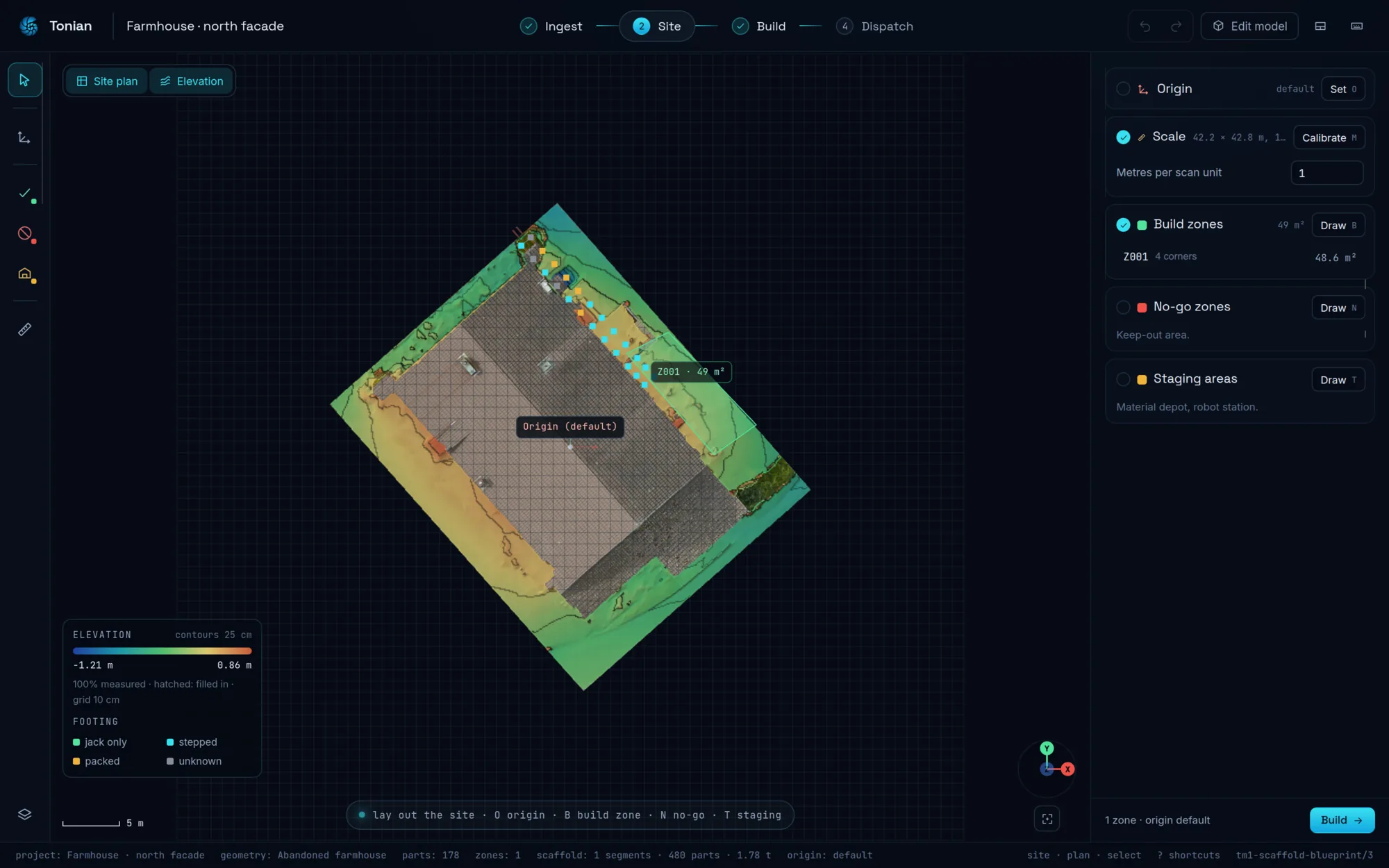The width and height of the screenshot is (1389, 868).
Task: Click Set origin button
Action: pos(1343,89)
